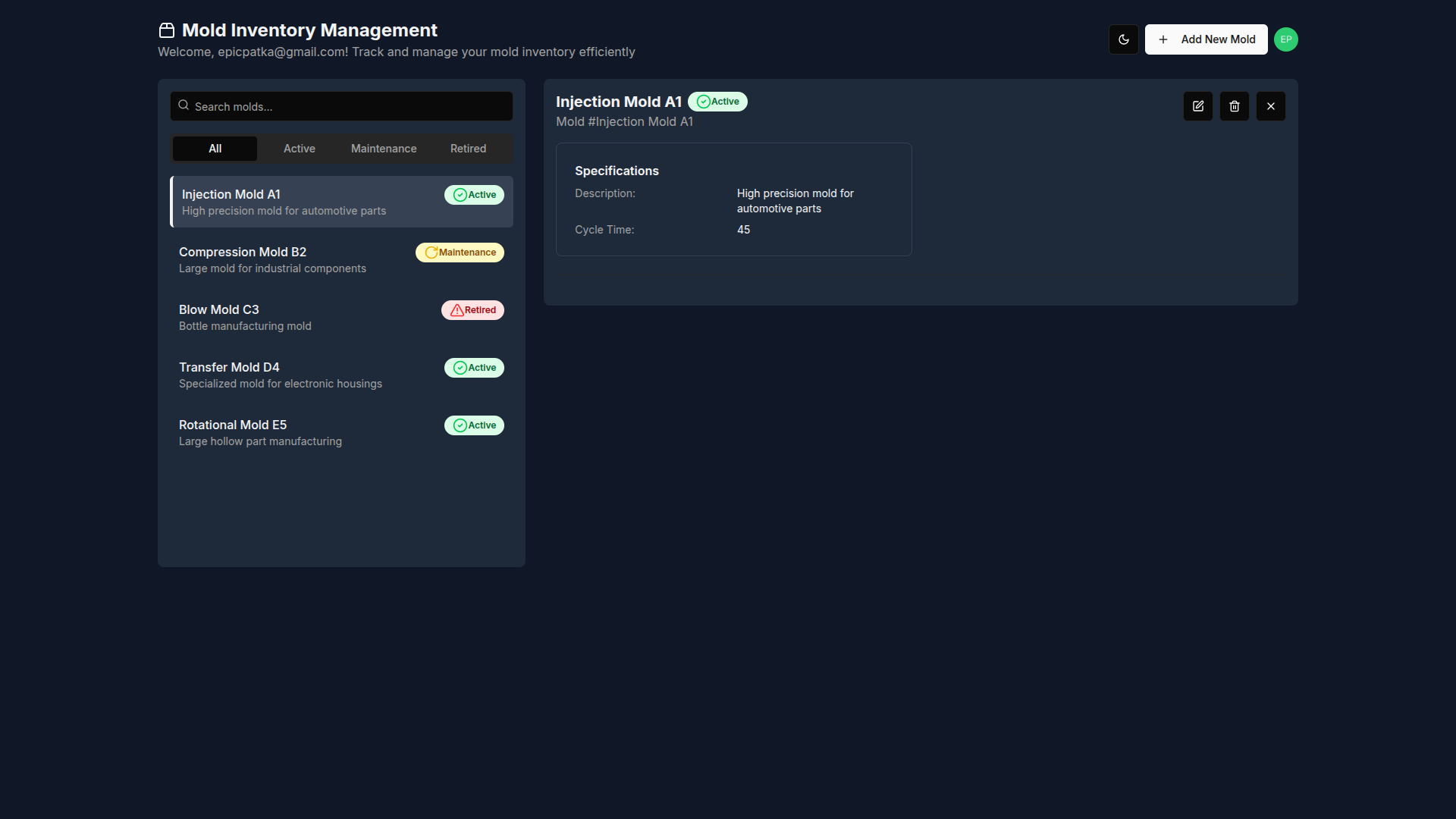Image resolution: width=1456 pixels, height=819 pixels.
Task: Click 'Bottle manufacturing mold' description
Action: tap(245, 326)
